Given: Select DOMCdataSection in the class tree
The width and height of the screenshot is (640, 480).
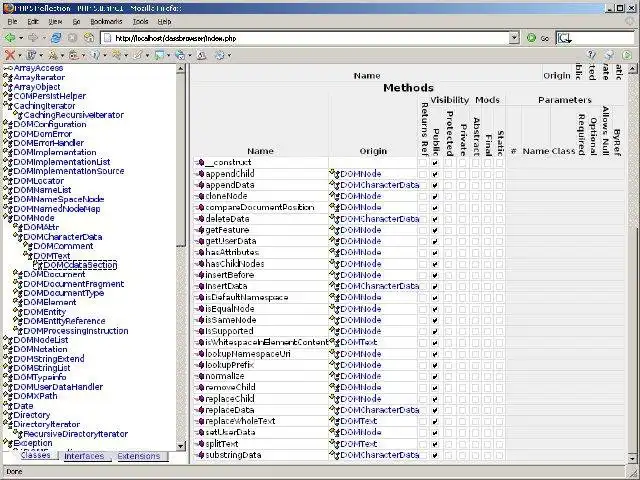Looking at the screenshot, I should coord(80,265).
